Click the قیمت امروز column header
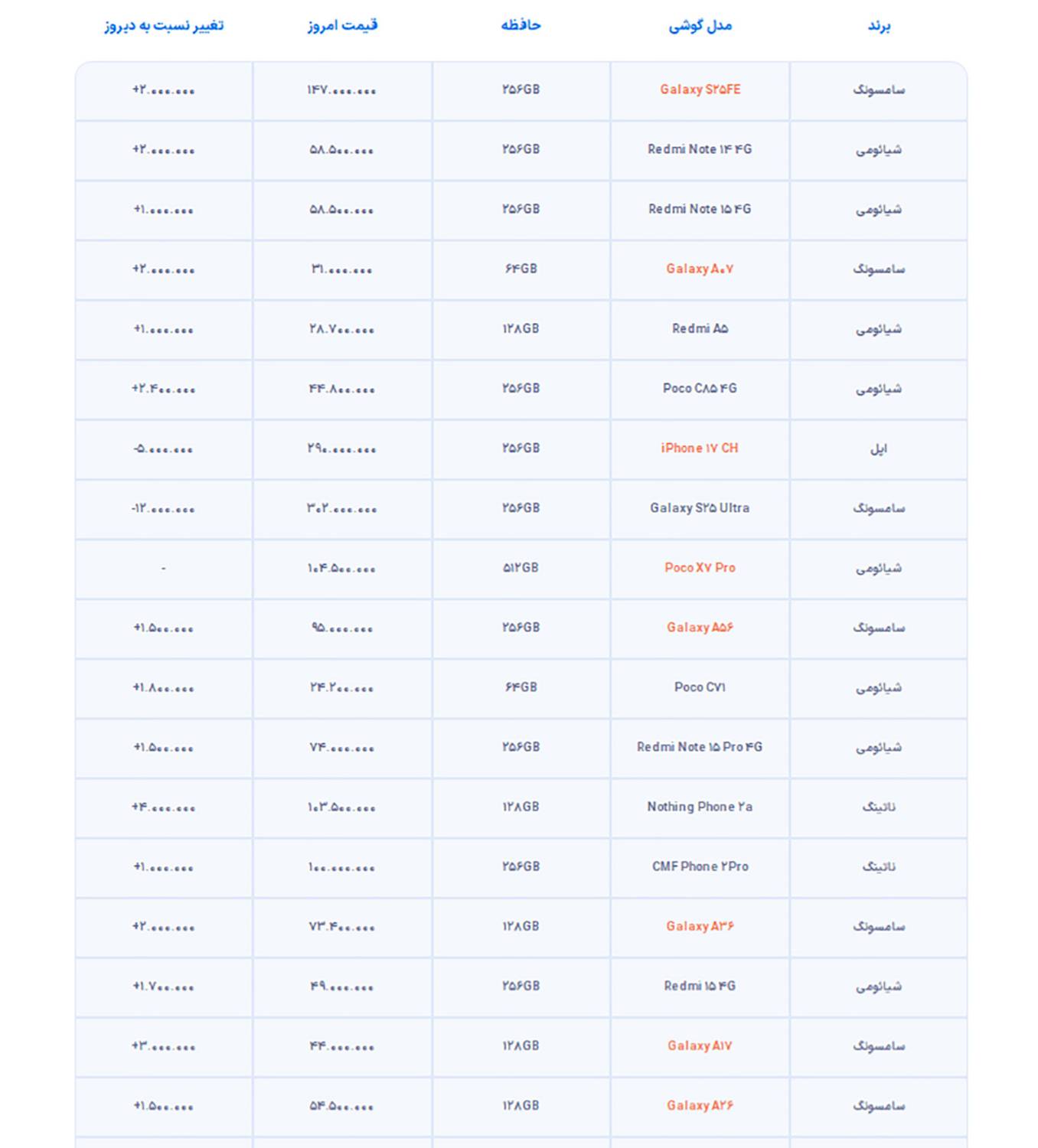The height and width of the screenshot is (1148, 1038). (x=342, y=25)
